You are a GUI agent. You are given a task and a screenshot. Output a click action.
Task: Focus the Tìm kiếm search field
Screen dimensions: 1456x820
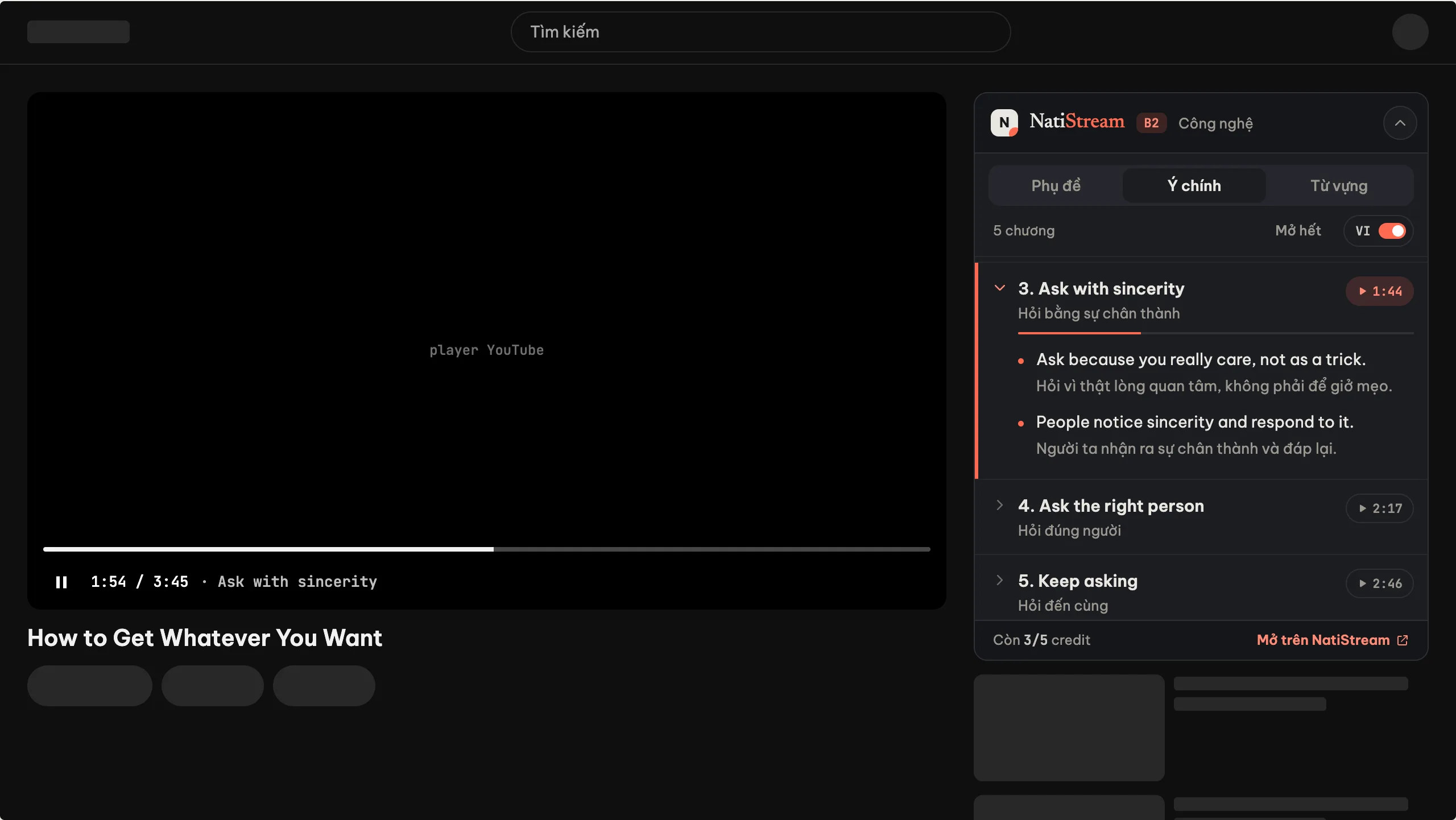click(x=760, y=32)
